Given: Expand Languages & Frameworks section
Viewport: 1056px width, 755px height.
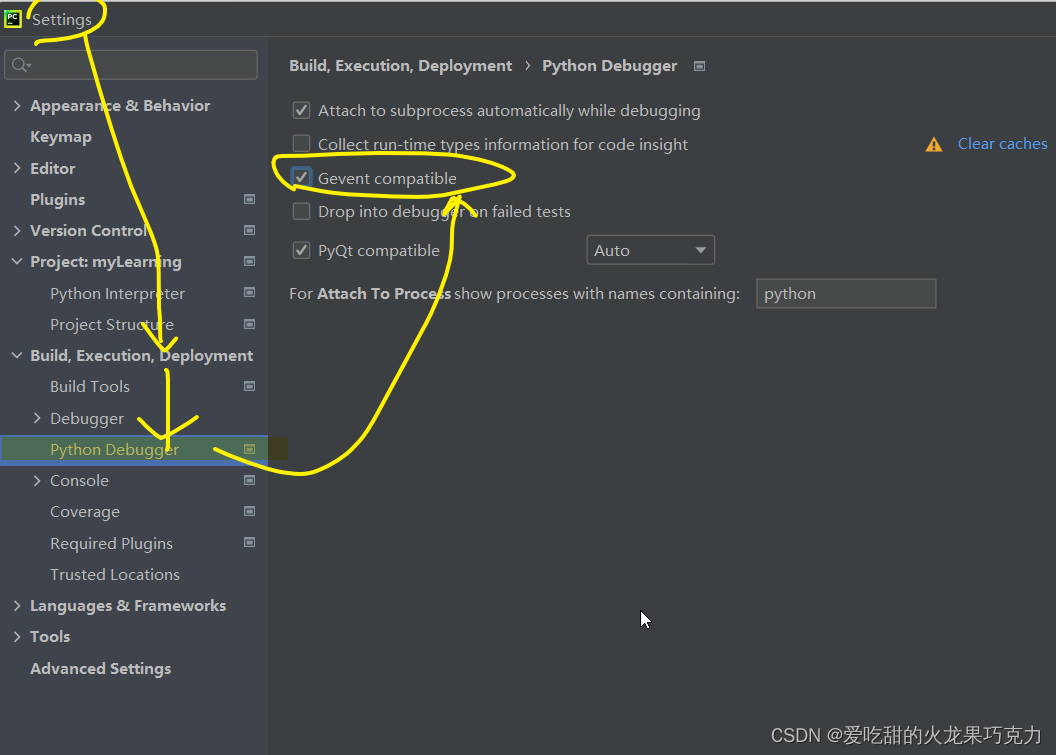Looking at the screenshot, I should click(17, 605).
